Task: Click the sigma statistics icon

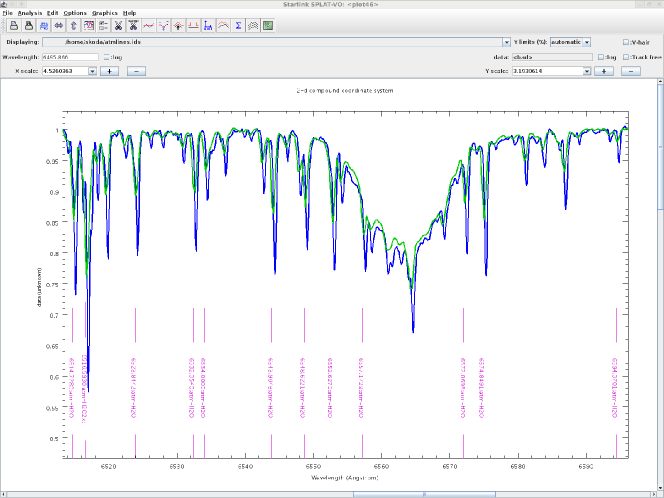Action: click(238, 25)
